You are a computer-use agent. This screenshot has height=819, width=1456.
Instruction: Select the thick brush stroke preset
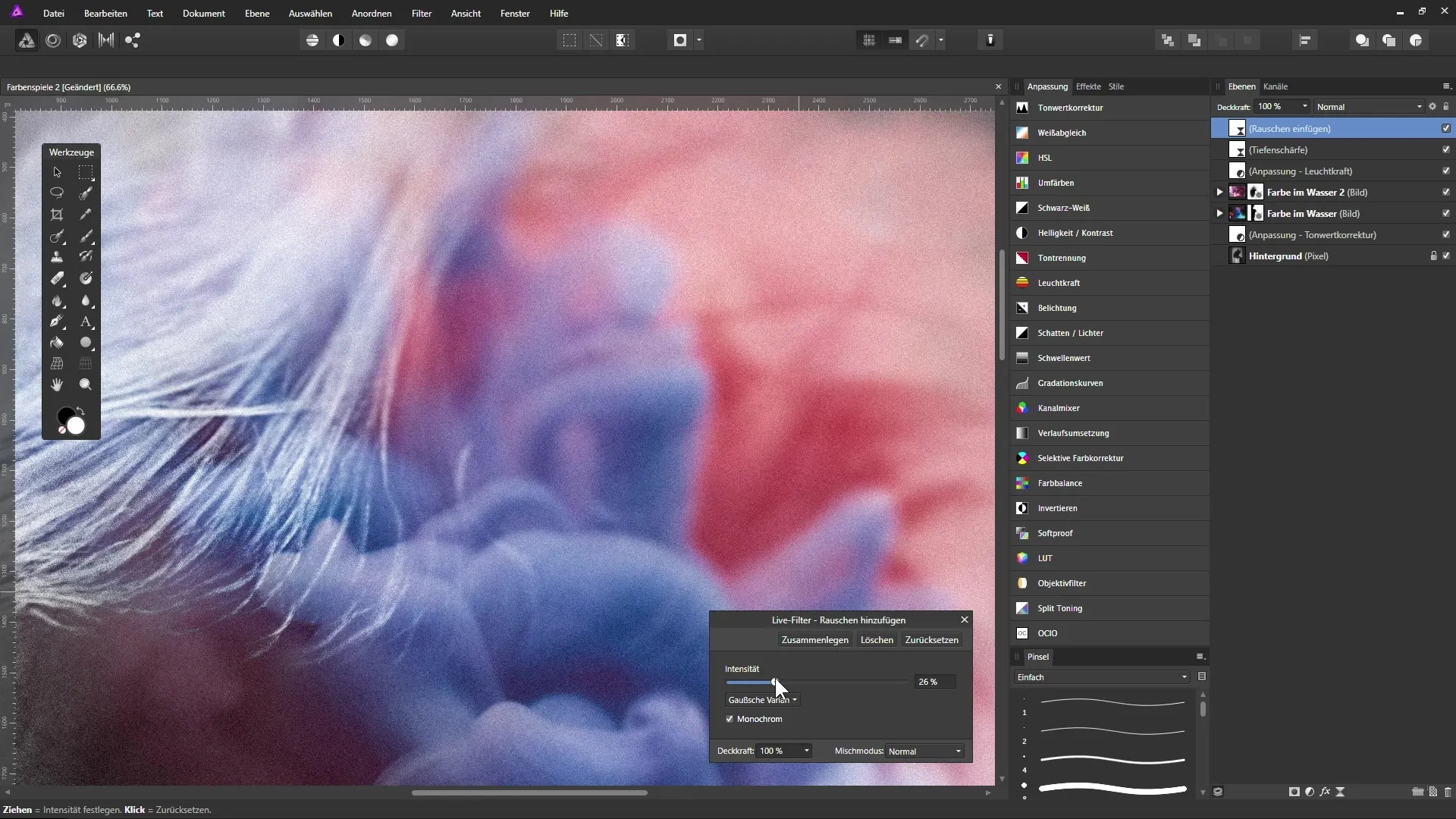tap(1112, 789)
